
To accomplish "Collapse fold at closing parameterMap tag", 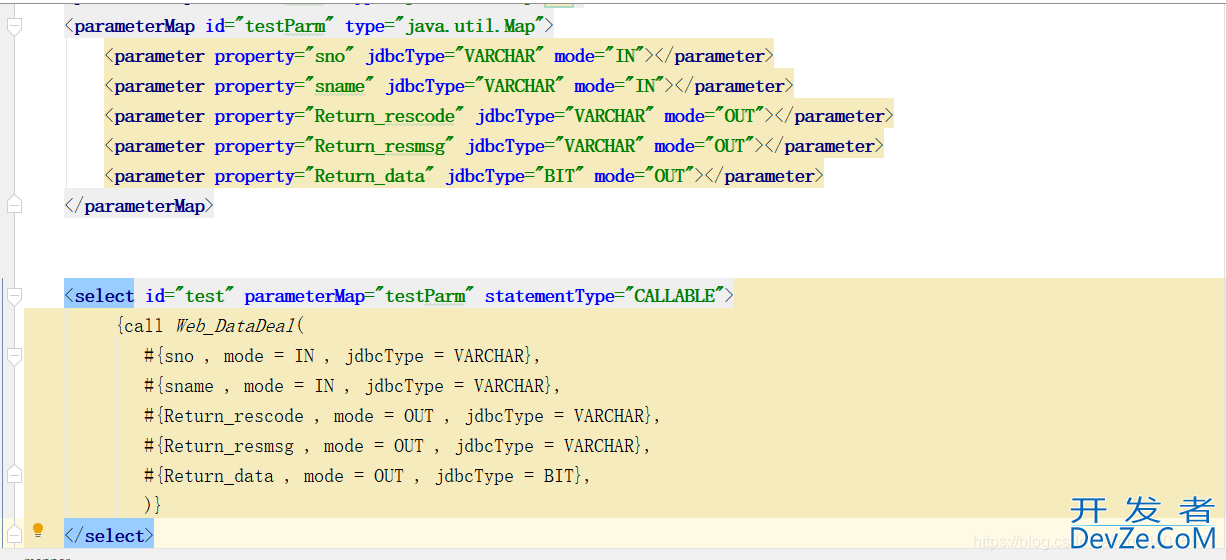I will click(x=14, y=206).
